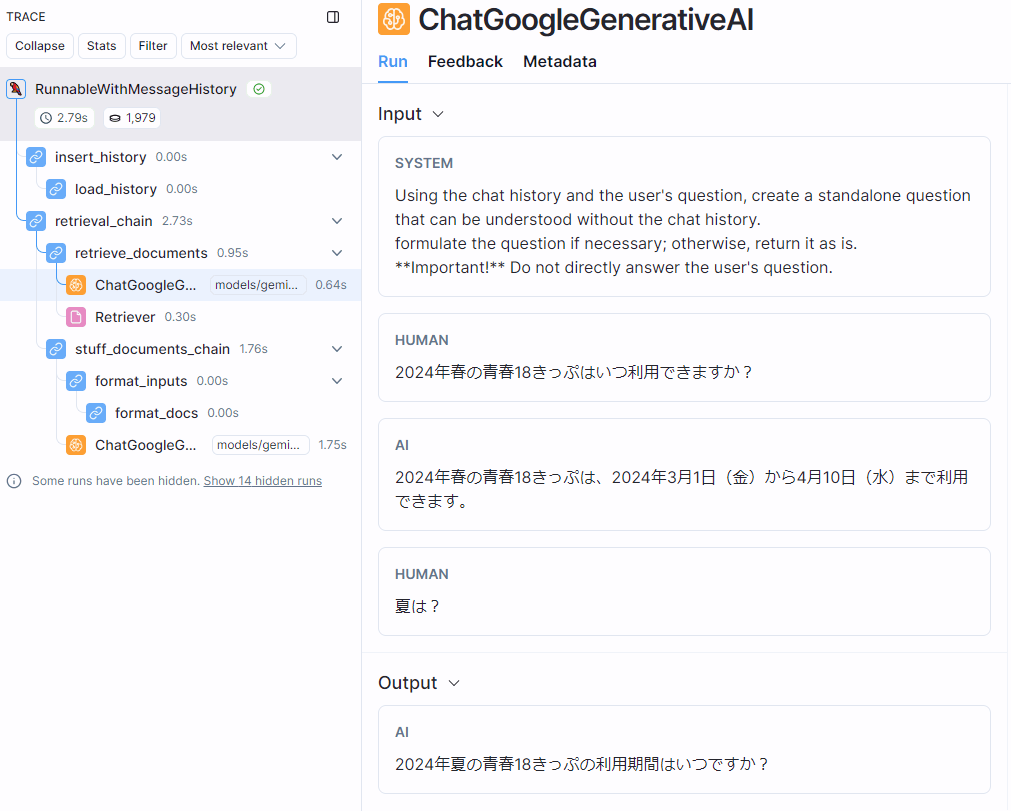Open the Most relevant sort dropdown
The width and height of the screenshot is (1011, 811).
239,46
